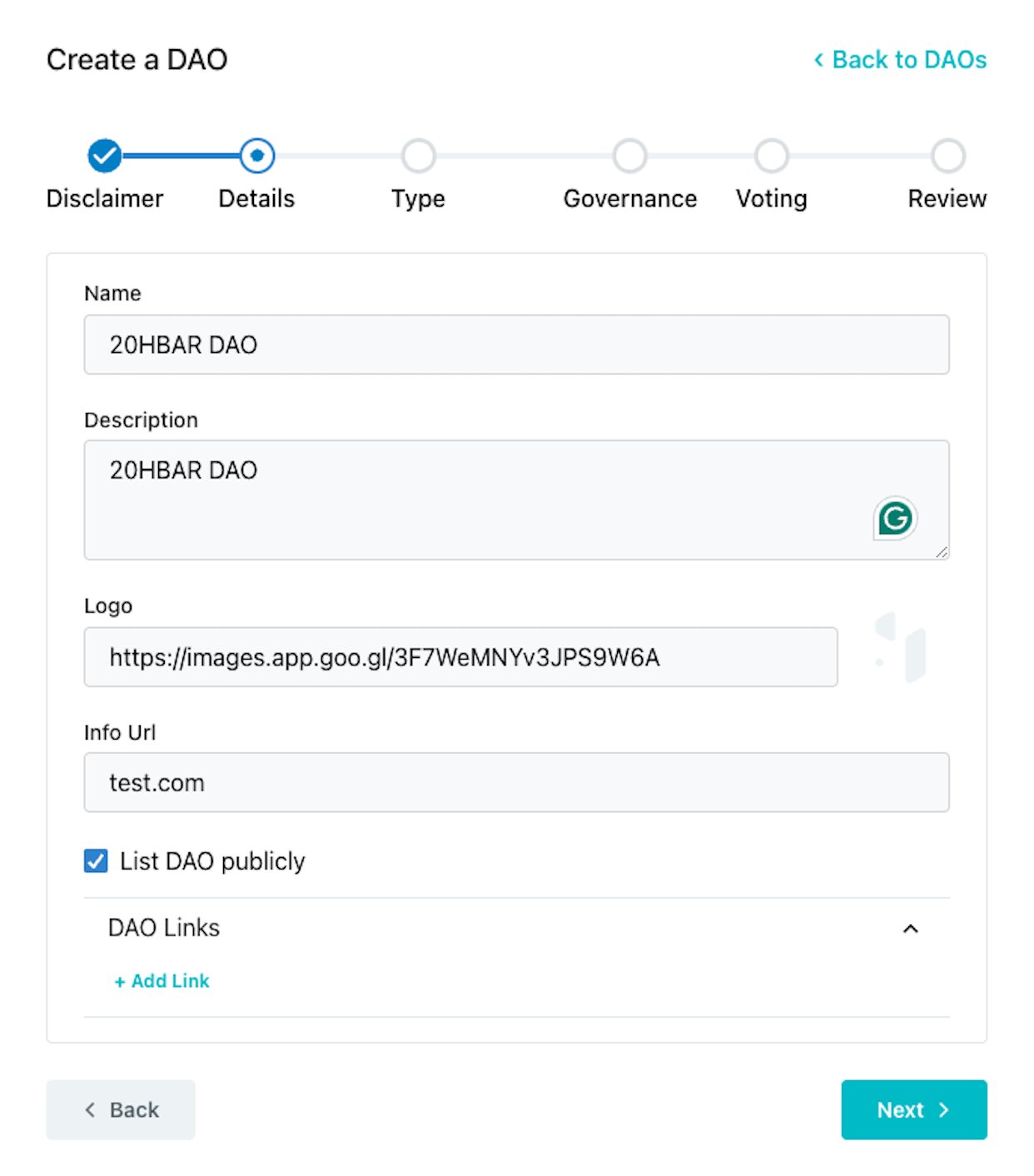
Task: Click the logo preview placeholder image
Action: 900,647
